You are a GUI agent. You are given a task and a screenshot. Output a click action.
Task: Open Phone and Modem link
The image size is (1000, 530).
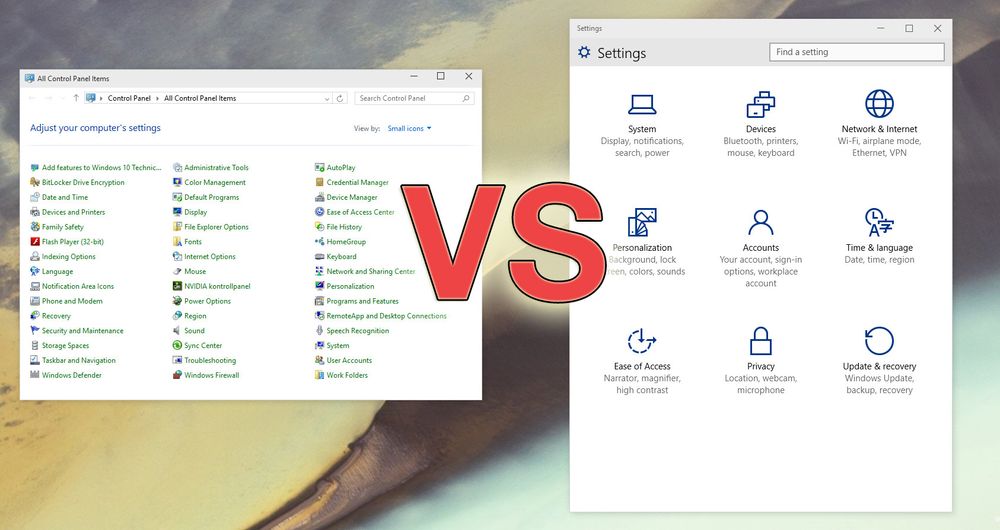[x=72, y=301]
